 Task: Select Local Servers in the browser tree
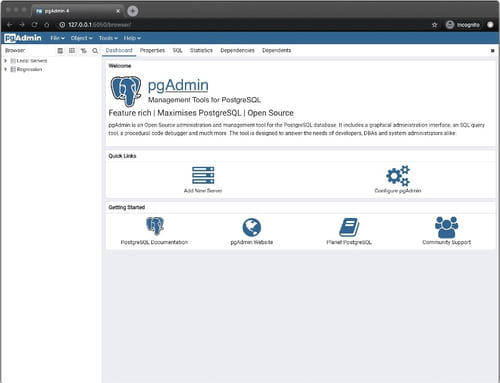coord(32,61)
